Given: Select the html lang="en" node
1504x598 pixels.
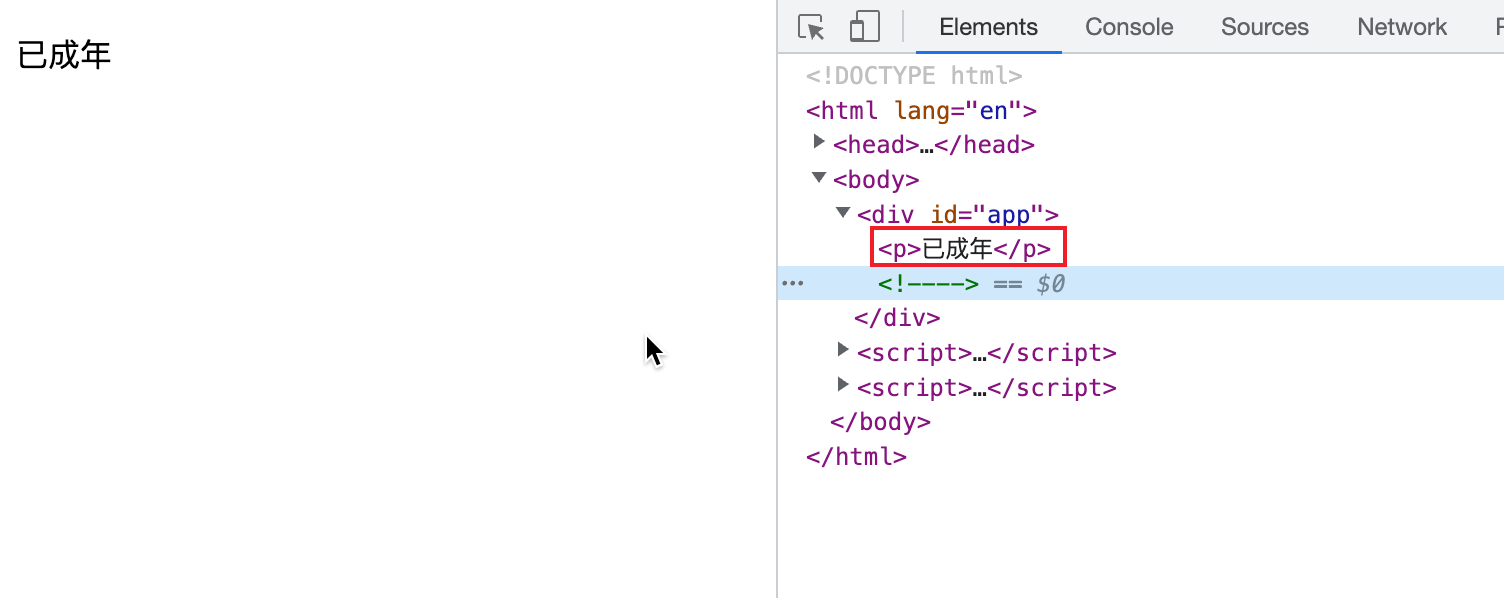Looking at the screenshot, I should click(x=921, y=110).
